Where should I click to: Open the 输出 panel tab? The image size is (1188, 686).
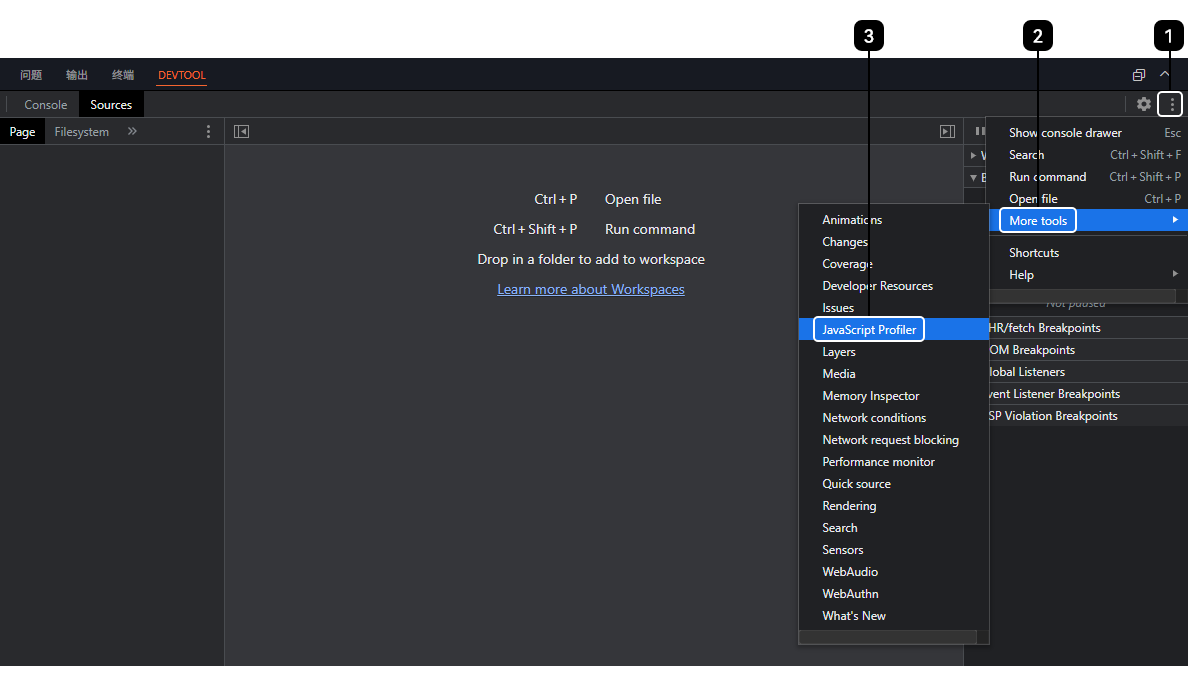coord(77,75)
